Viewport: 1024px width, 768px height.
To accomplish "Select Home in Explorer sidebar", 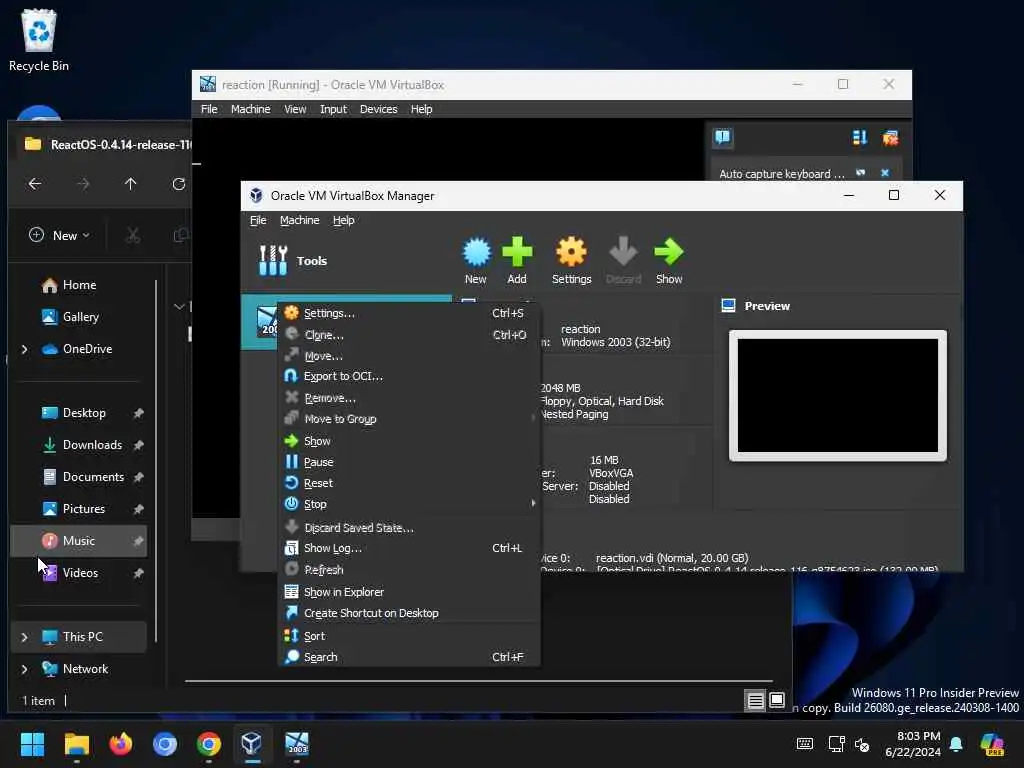I will pos(78,285).
